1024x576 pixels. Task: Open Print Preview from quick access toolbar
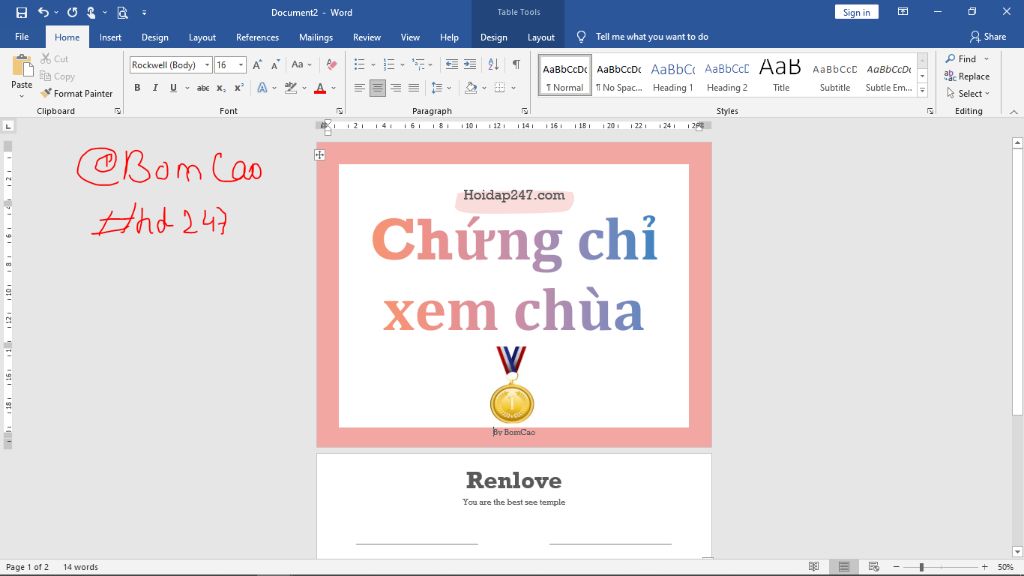122,12
